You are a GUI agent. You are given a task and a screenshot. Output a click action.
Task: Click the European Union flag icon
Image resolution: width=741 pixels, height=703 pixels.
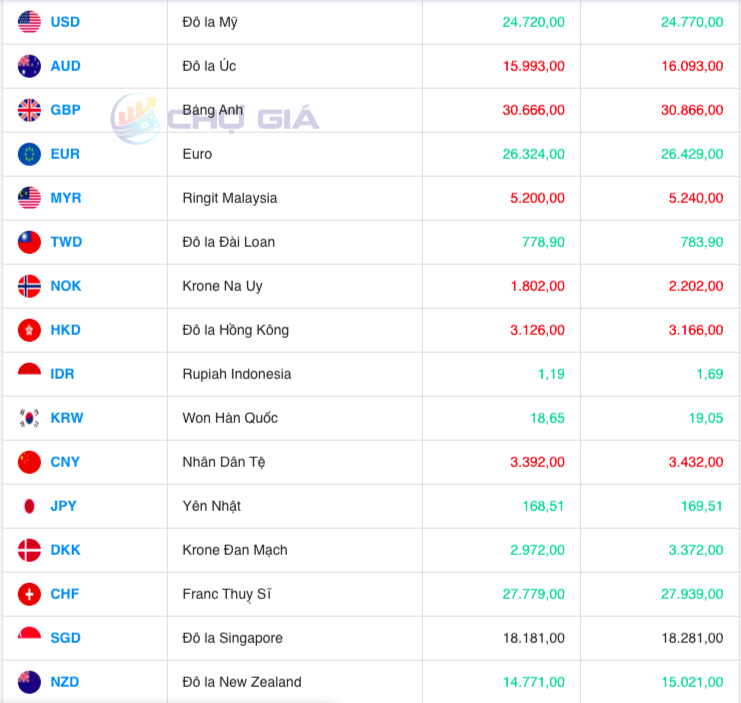point(29,154)
